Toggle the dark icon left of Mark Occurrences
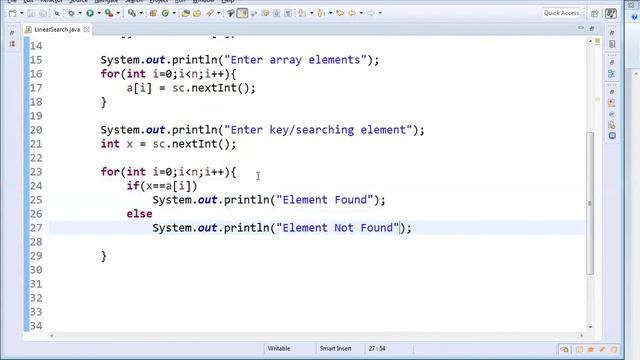 [231, 13]
